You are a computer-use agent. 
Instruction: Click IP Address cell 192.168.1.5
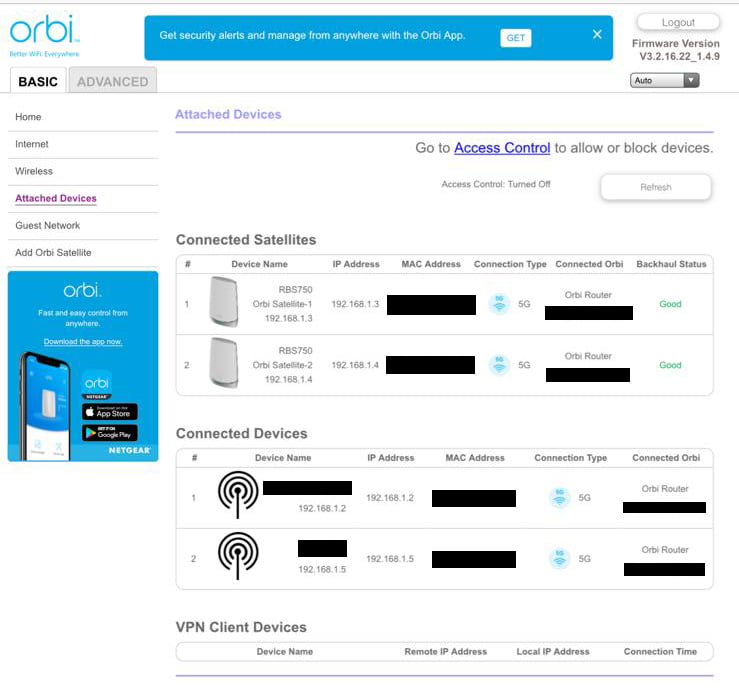[x=390, y=559]
